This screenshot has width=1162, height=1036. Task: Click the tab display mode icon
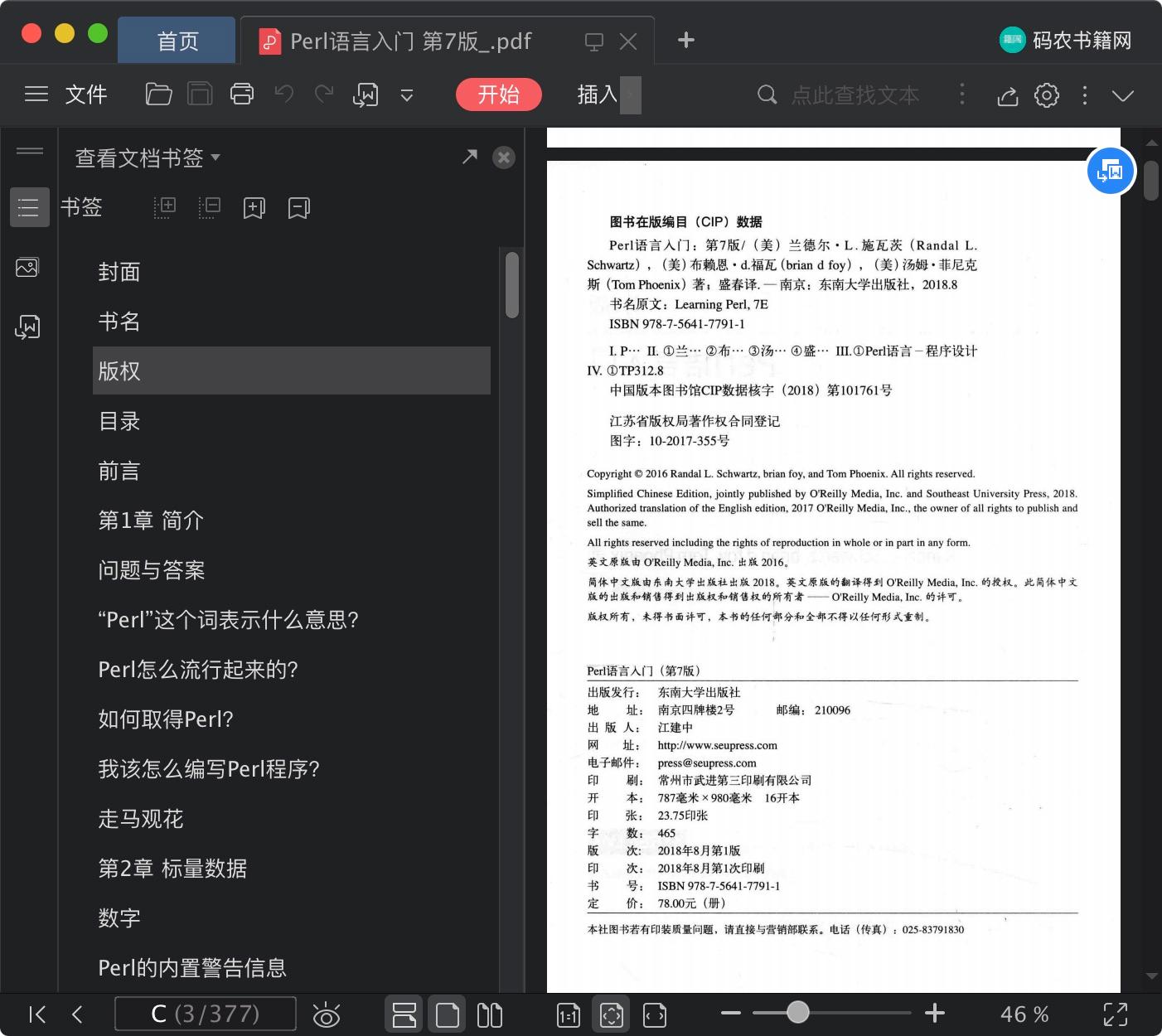point(594,41)
